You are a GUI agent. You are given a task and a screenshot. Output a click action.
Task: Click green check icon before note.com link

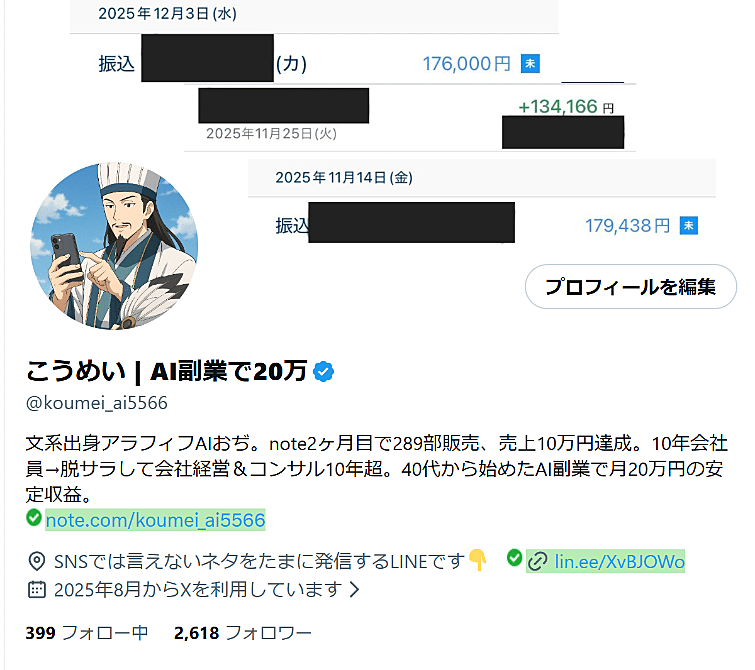(x=34, y=517)
